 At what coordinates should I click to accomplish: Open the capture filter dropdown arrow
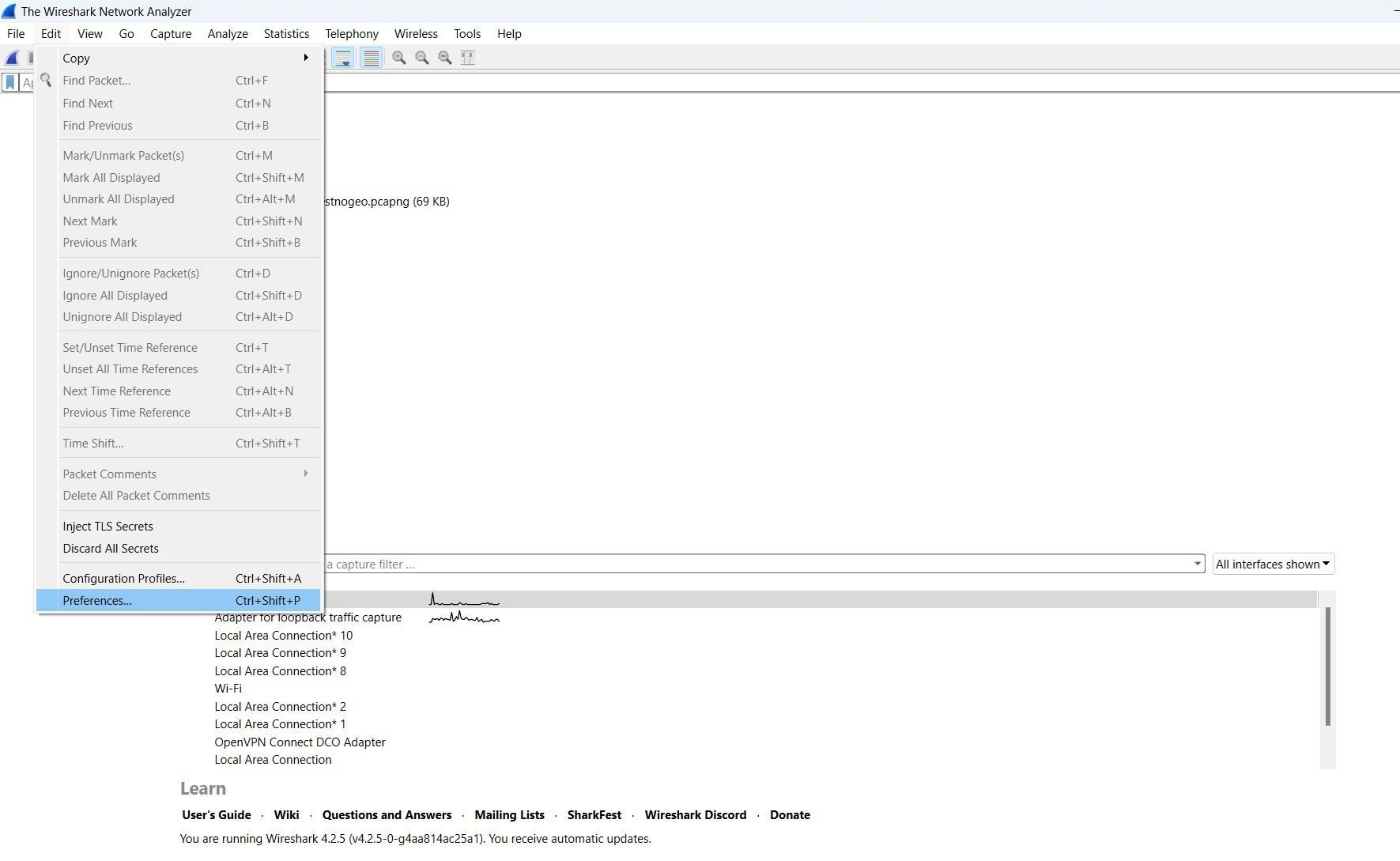click(x=1196, y=564)
